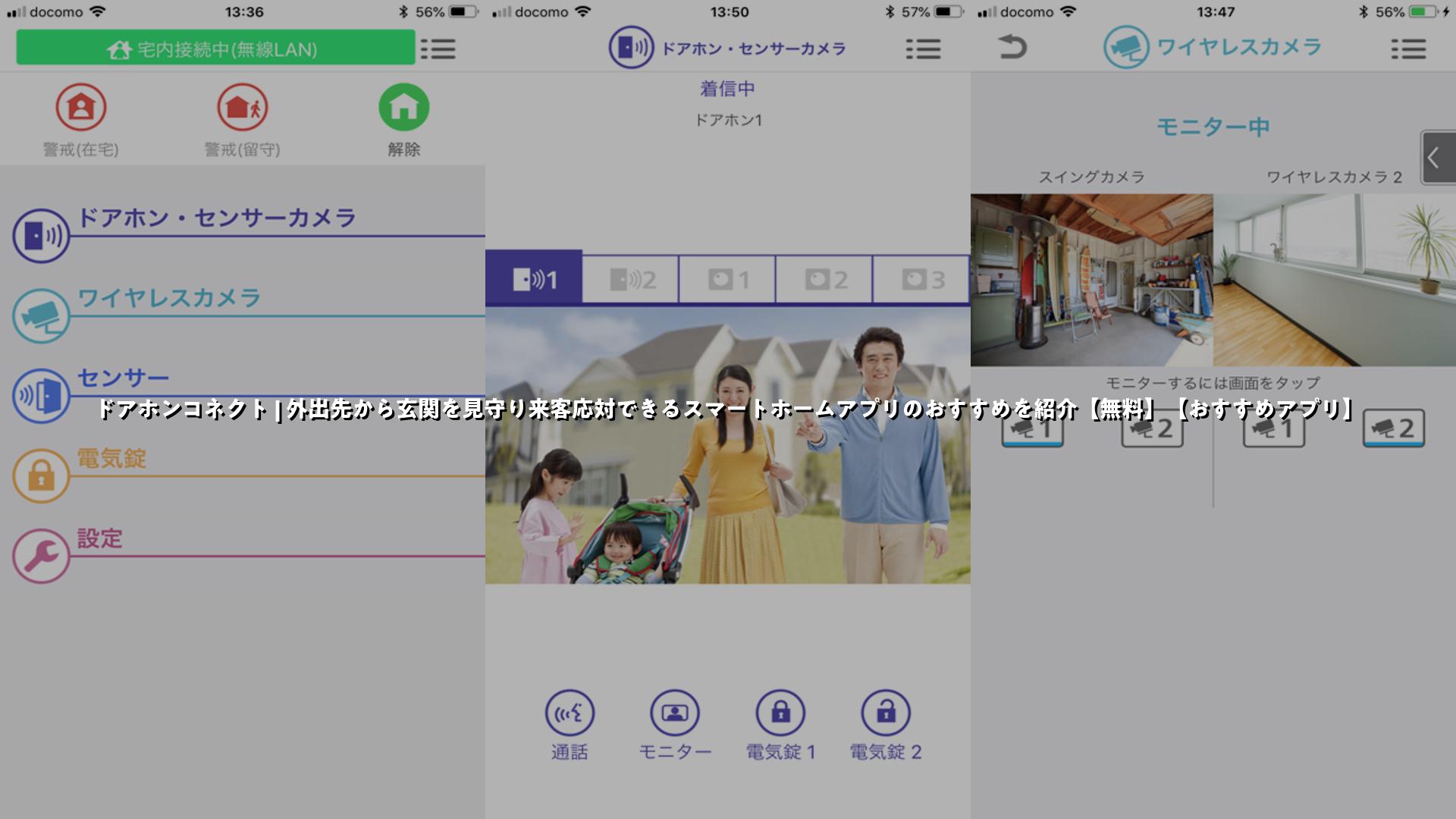Open hamburger menu on the doorphone screen

[x=923, y=49]
